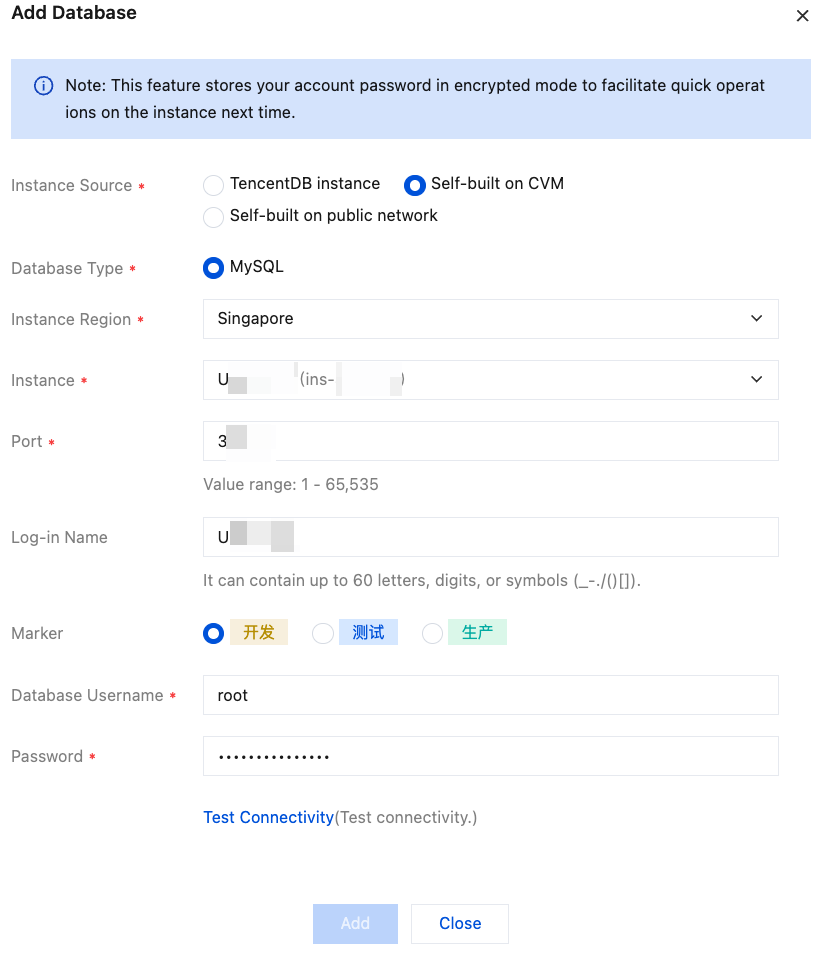Click the Instance Region chevron arrow
The image size is (826, 954).
756,319
